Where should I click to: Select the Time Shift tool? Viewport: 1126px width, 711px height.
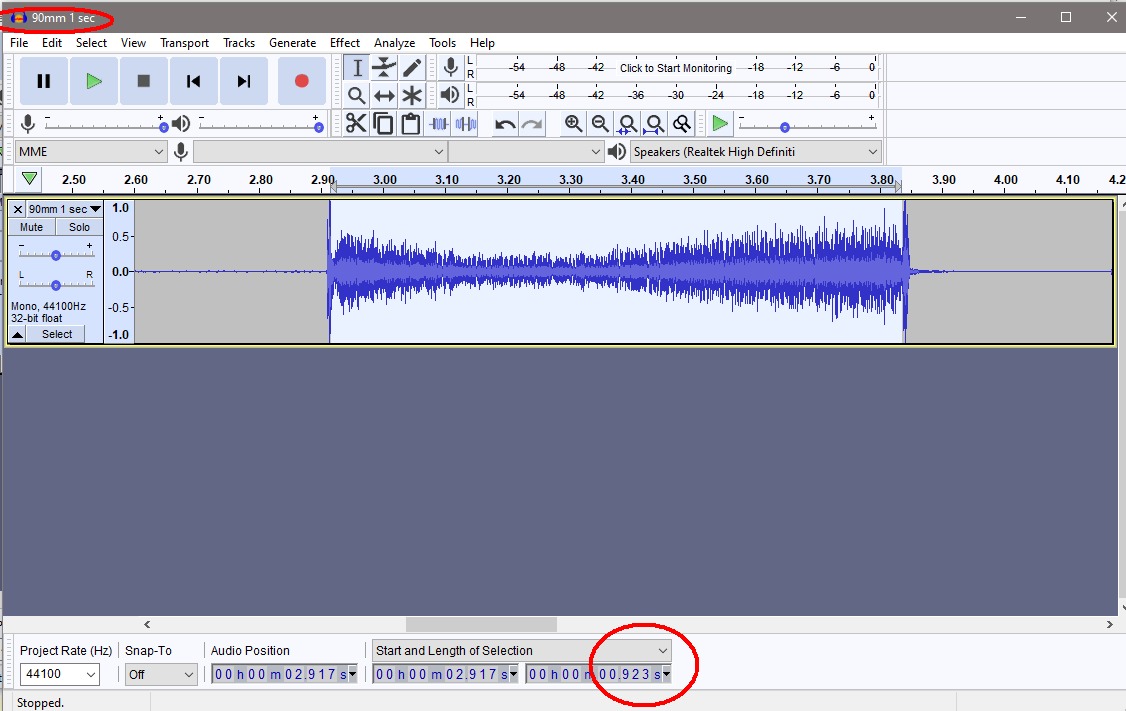coord(384,96)
